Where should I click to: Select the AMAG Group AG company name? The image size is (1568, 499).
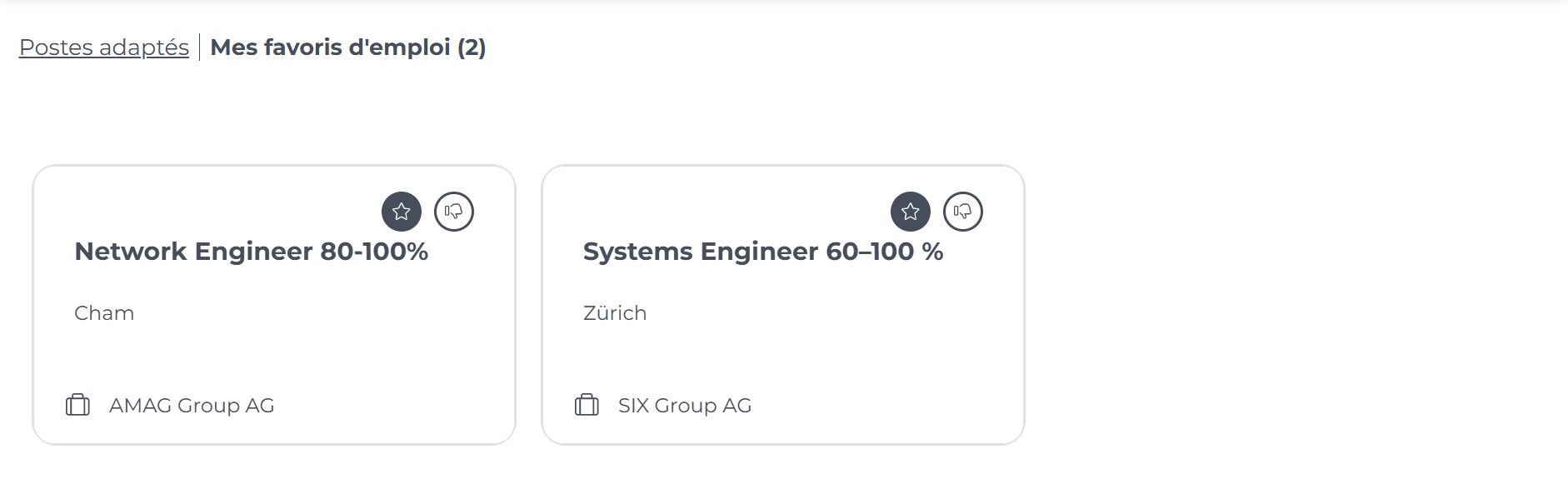click(192, 406)
